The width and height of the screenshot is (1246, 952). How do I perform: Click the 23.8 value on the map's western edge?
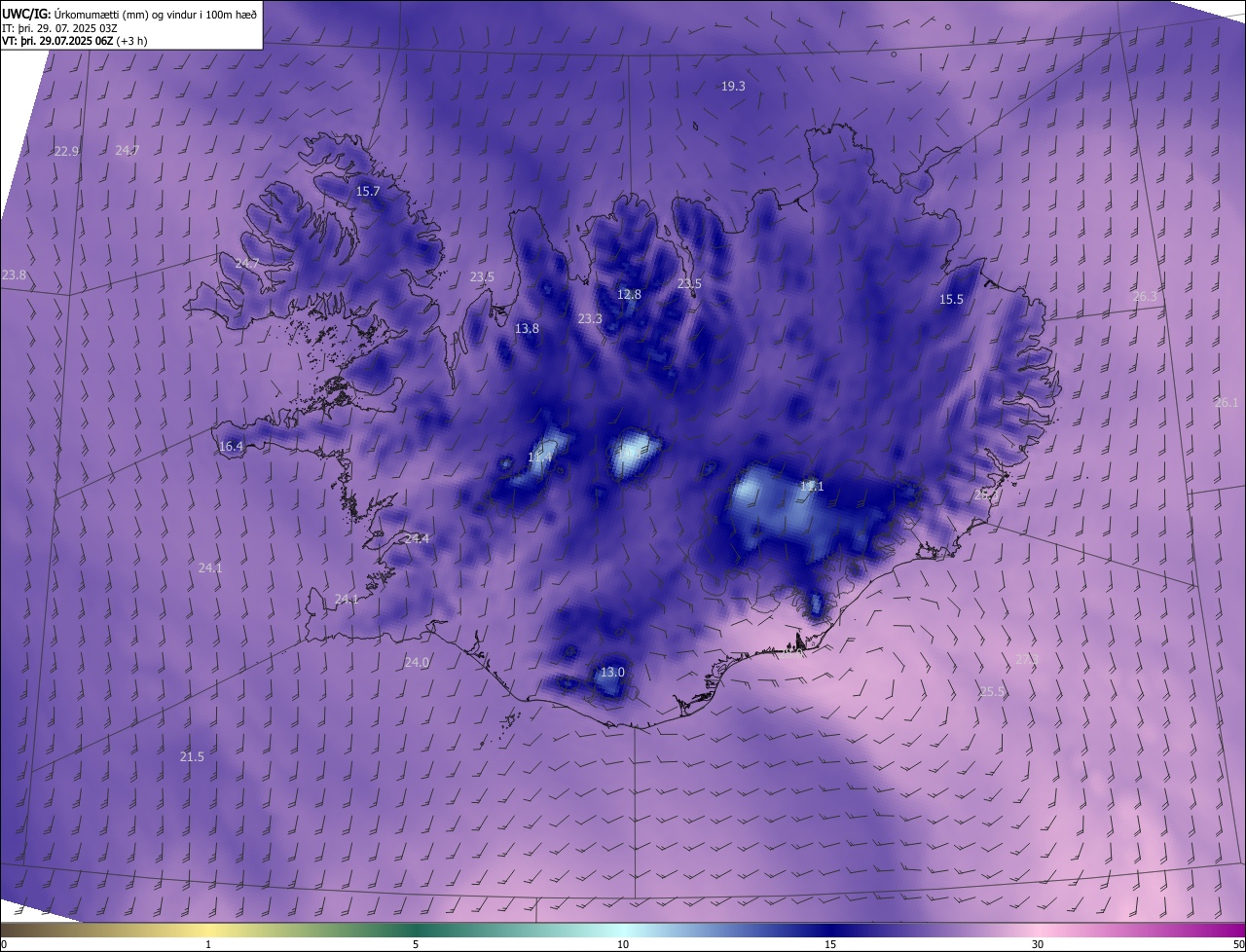coord(14,275)
